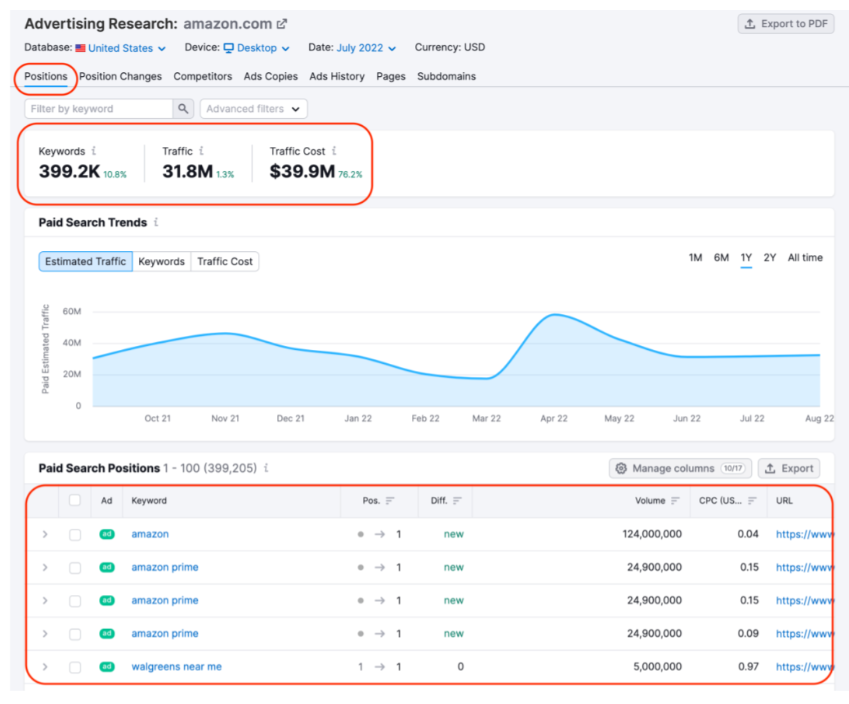Image resolution: width=849 pixels, height=704 pixels.
Task: Open the July 2022 date picker
Action: 366,48
